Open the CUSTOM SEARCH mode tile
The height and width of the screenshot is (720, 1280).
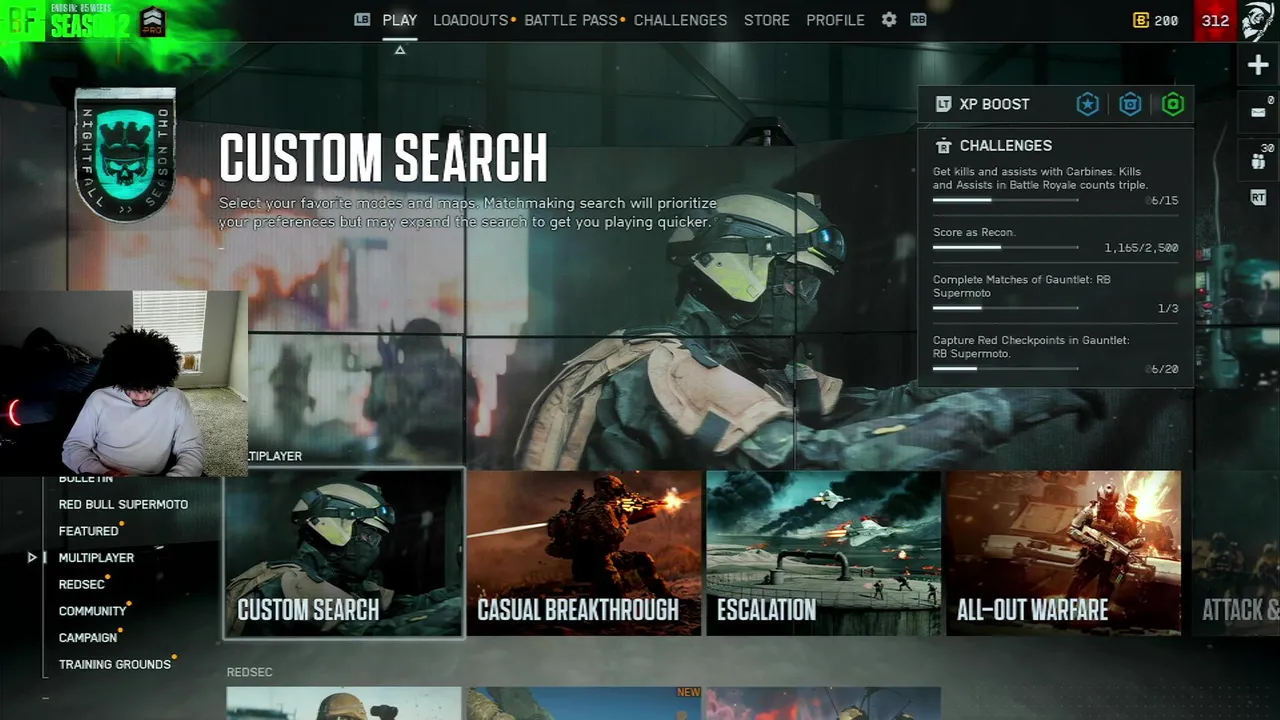pos(344,553)
